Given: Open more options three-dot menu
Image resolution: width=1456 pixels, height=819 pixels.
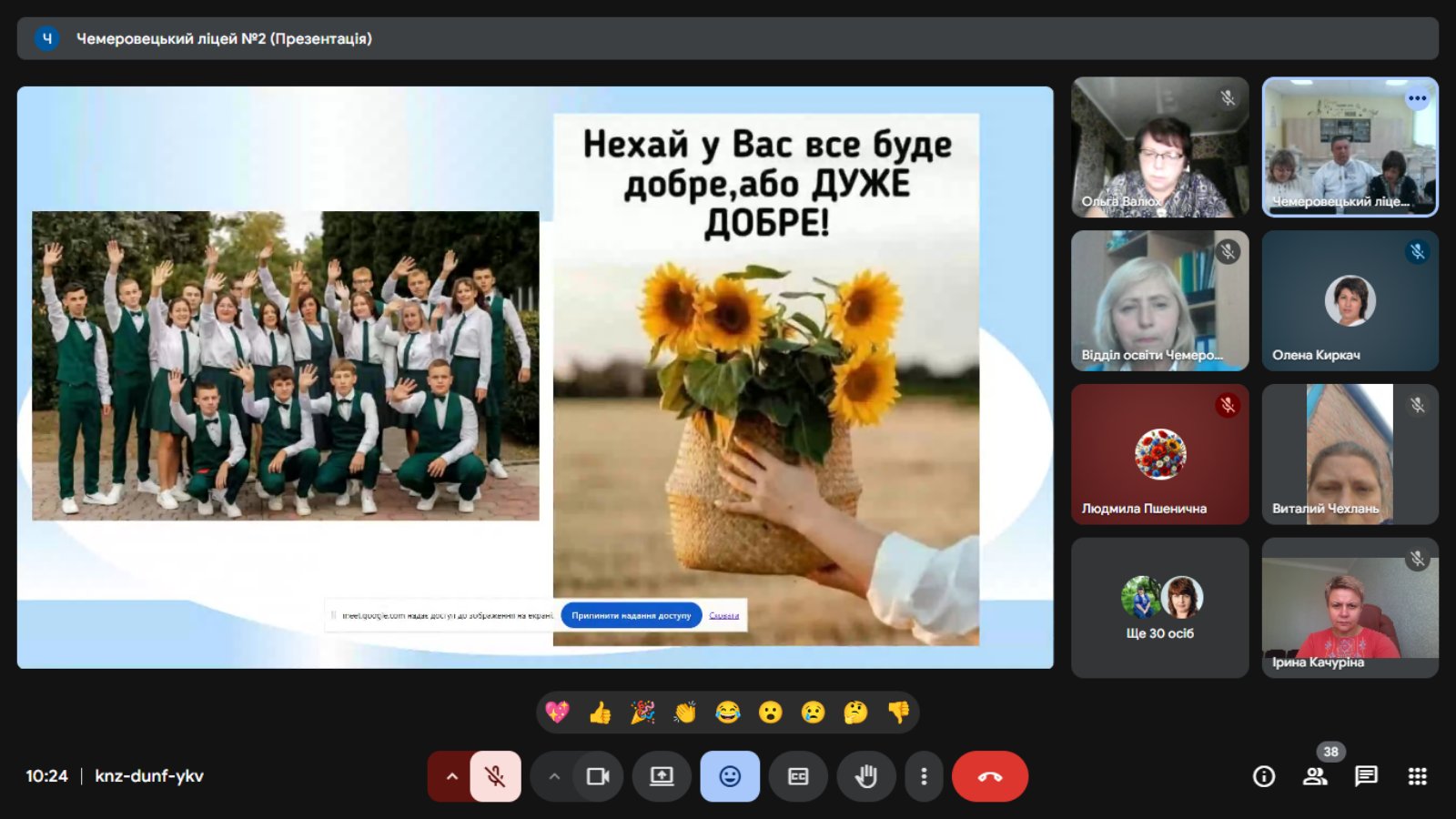Looking at the screenshot, I should 924,776.
